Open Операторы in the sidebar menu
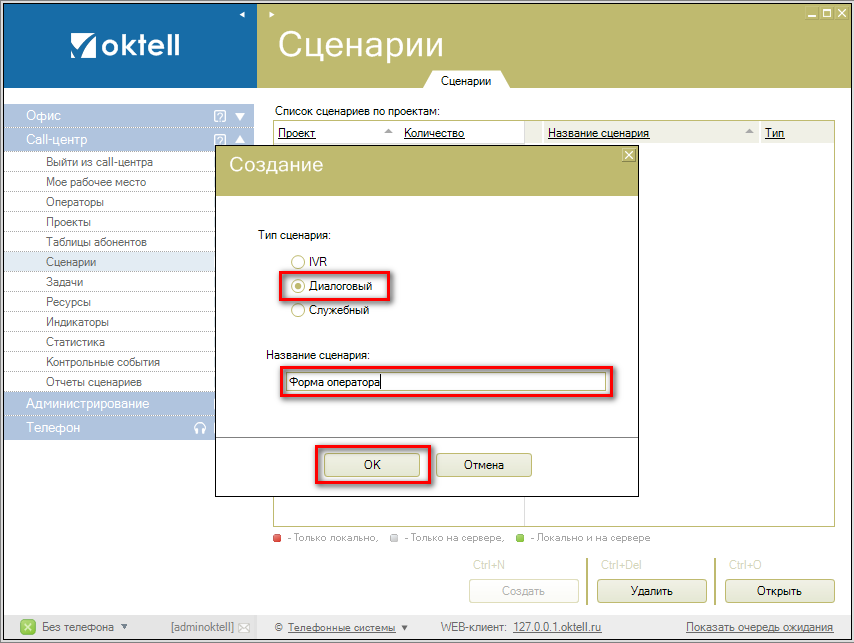854x643 pixels. [x=75, y=202]
